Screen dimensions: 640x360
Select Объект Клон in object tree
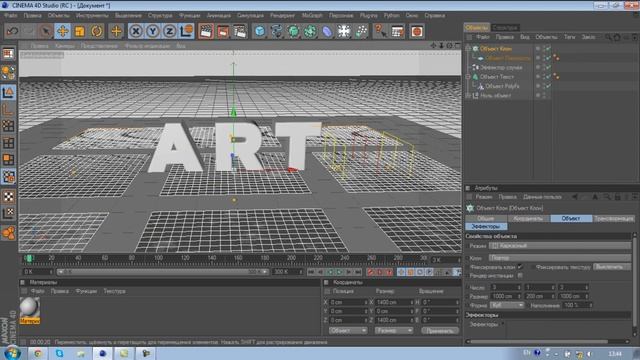tap(496, 49)
